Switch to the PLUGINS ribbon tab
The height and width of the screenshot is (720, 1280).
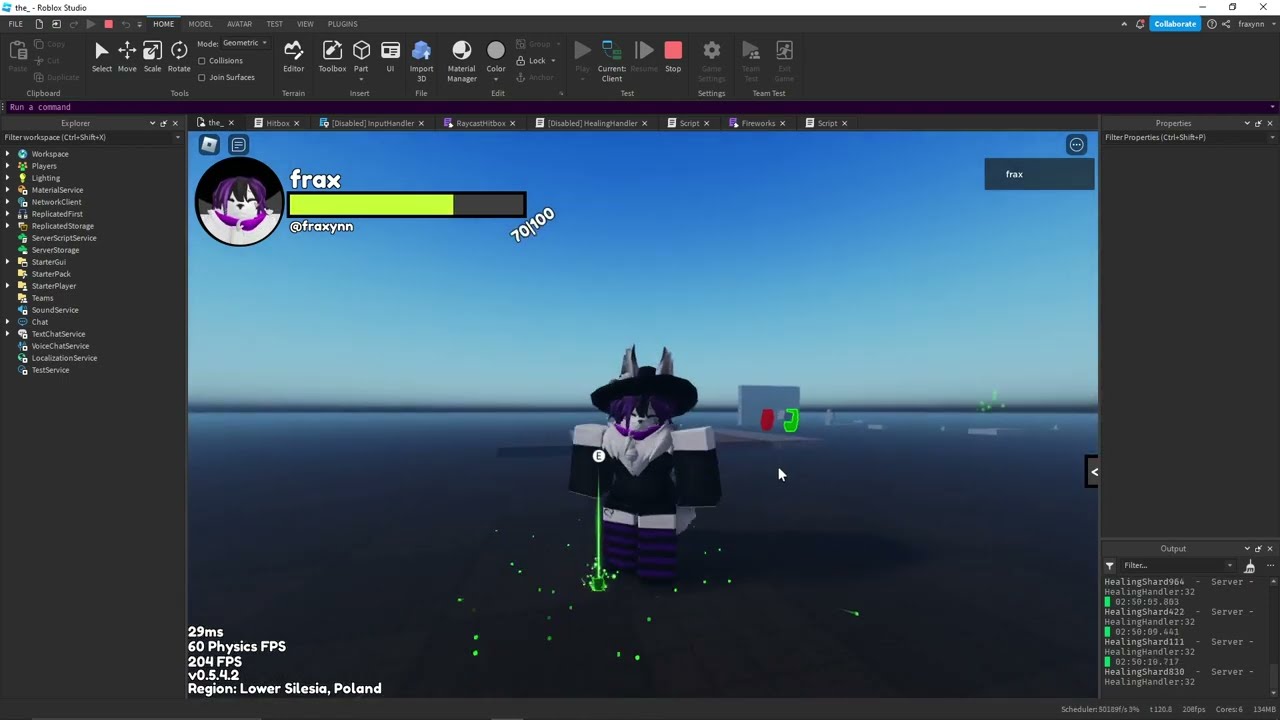click(x=342, y=24)
